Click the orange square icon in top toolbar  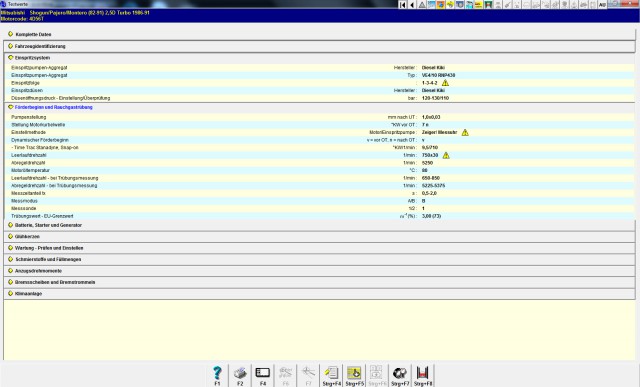pyautogui.click(x=441, y=4)
